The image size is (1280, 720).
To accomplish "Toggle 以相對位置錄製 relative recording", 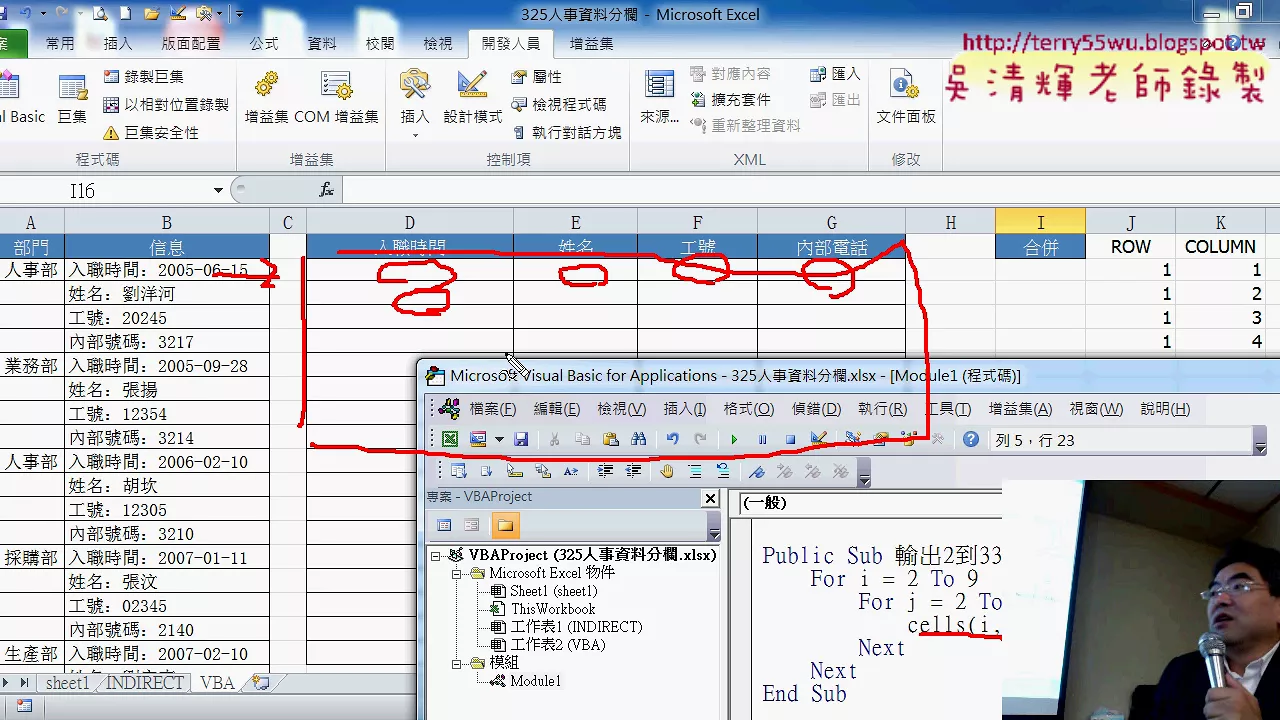I will click(x=166, y=104).
